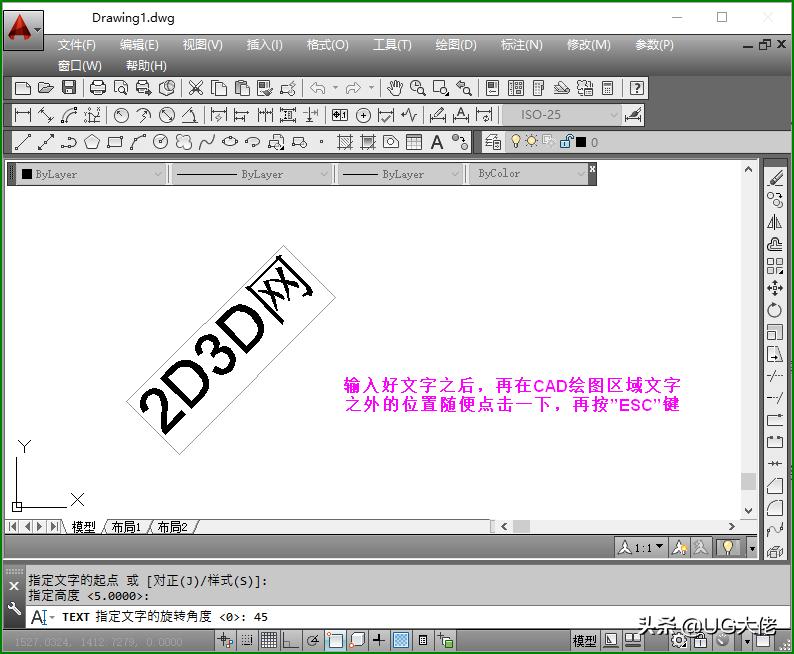Image resolution: width=794 pixels, height=654 pixels.
Task: Toggle layer on/off lightbulb icon
Action: [515, 141]
